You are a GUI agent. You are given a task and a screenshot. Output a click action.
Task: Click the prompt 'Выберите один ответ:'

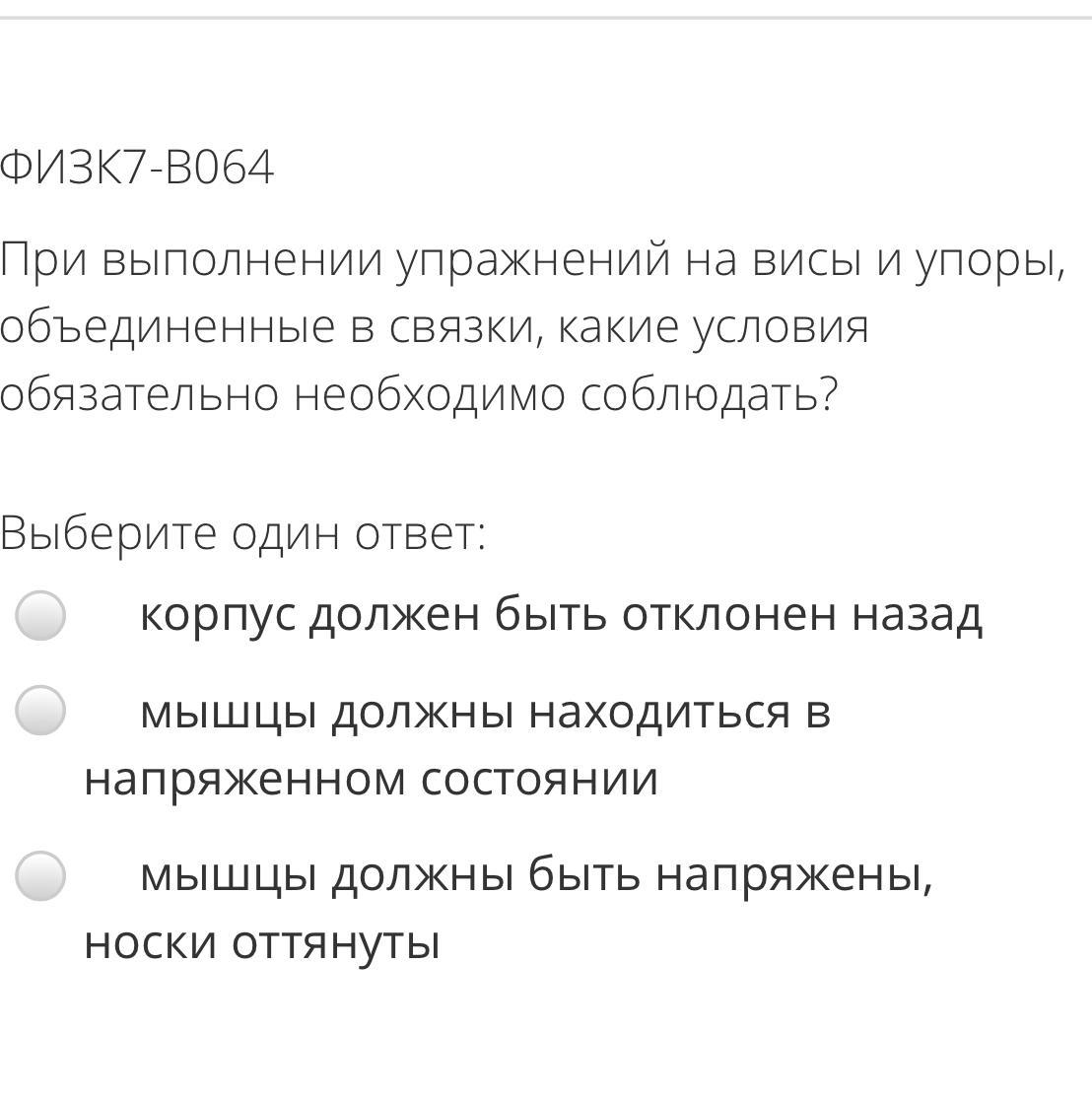(242, 535)
